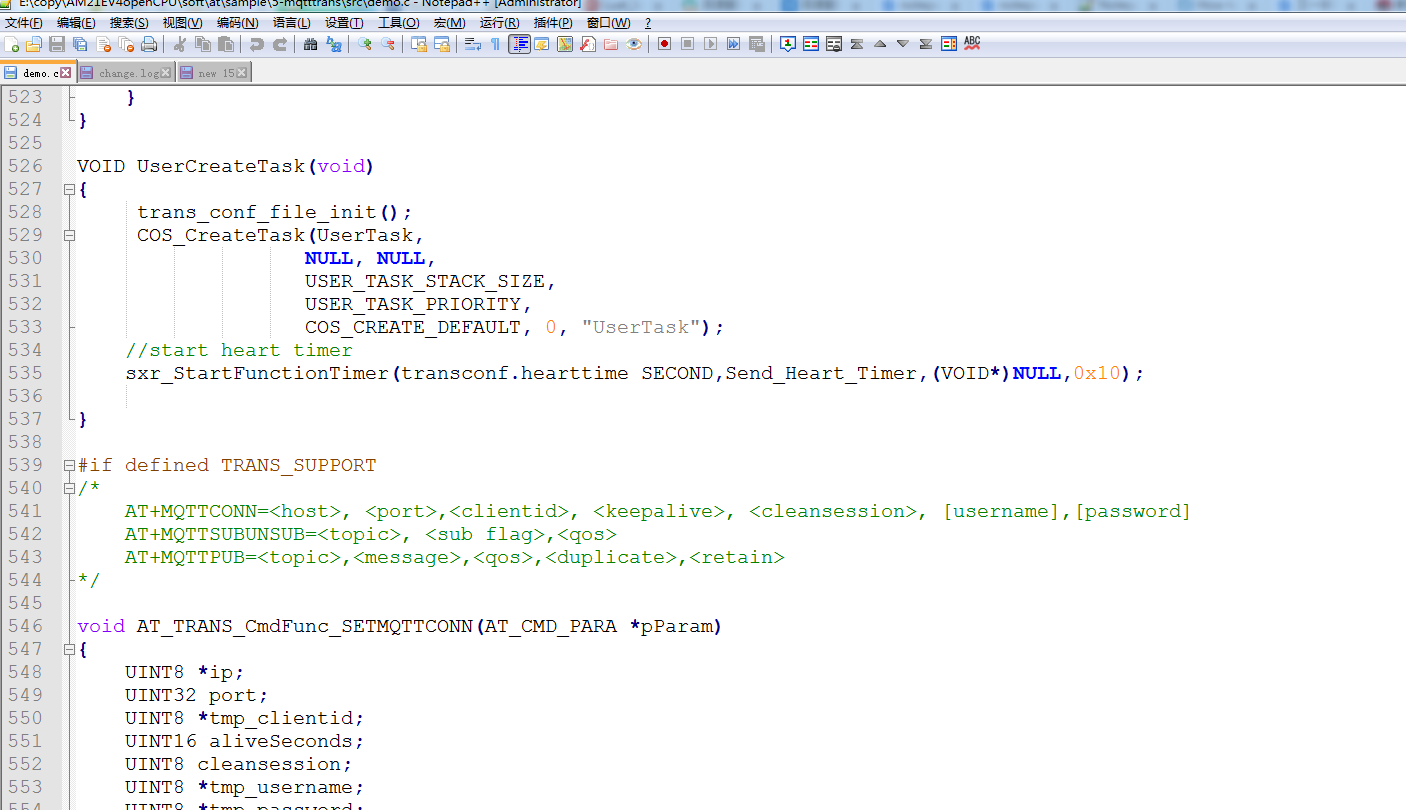Click the Find and Replace toolbar icon

tap(334, 44)
